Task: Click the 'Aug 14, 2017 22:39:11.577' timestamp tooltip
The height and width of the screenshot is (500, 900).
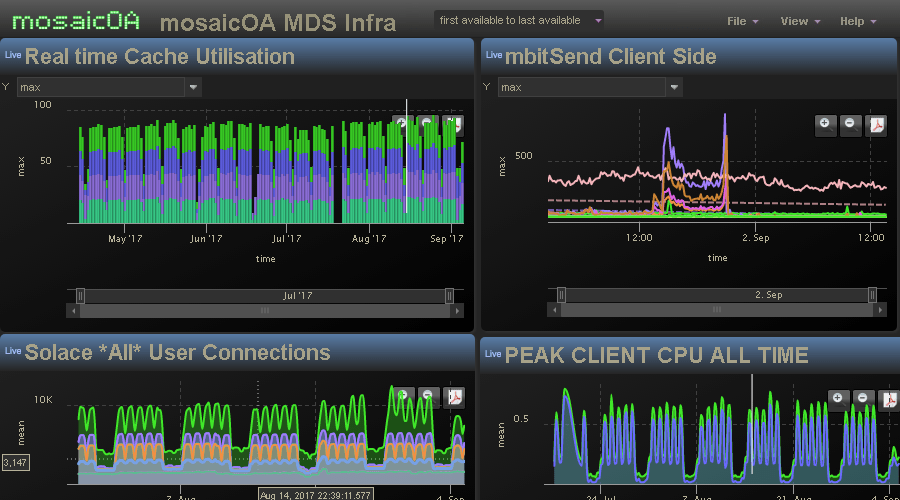Action: point(315,494)
